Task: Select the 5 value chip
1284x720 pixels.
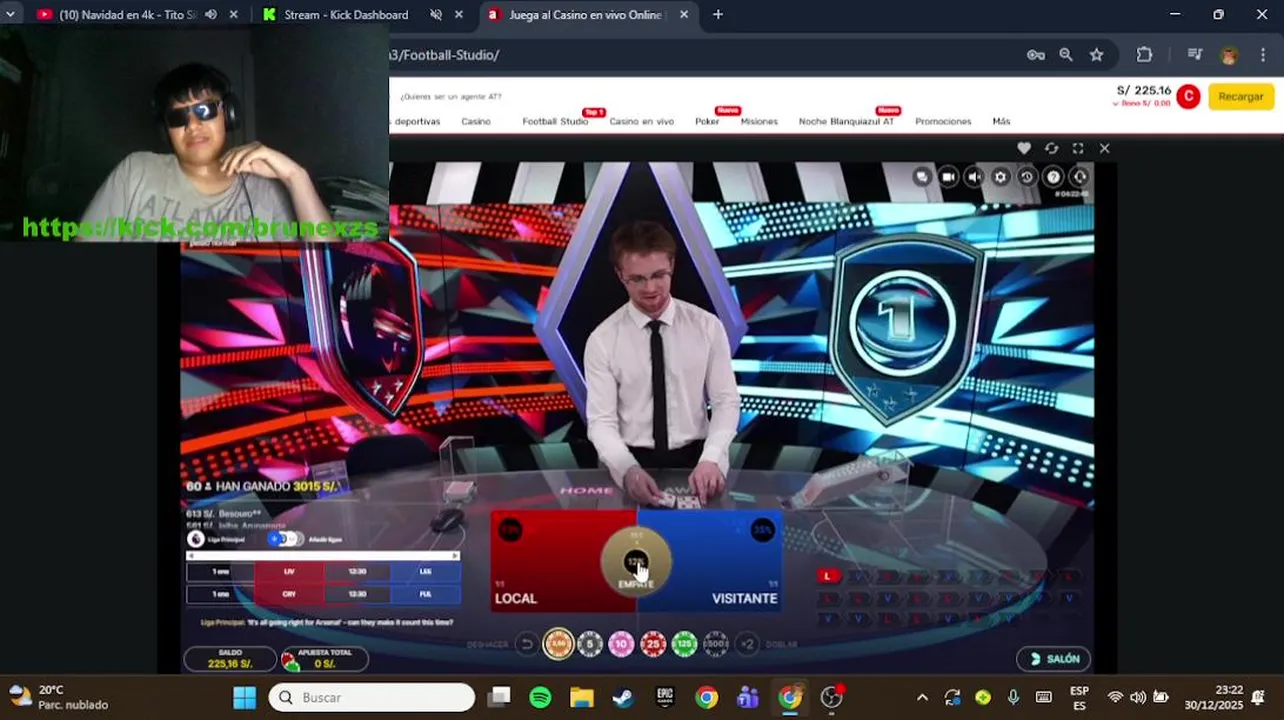Action: [590, 644]
